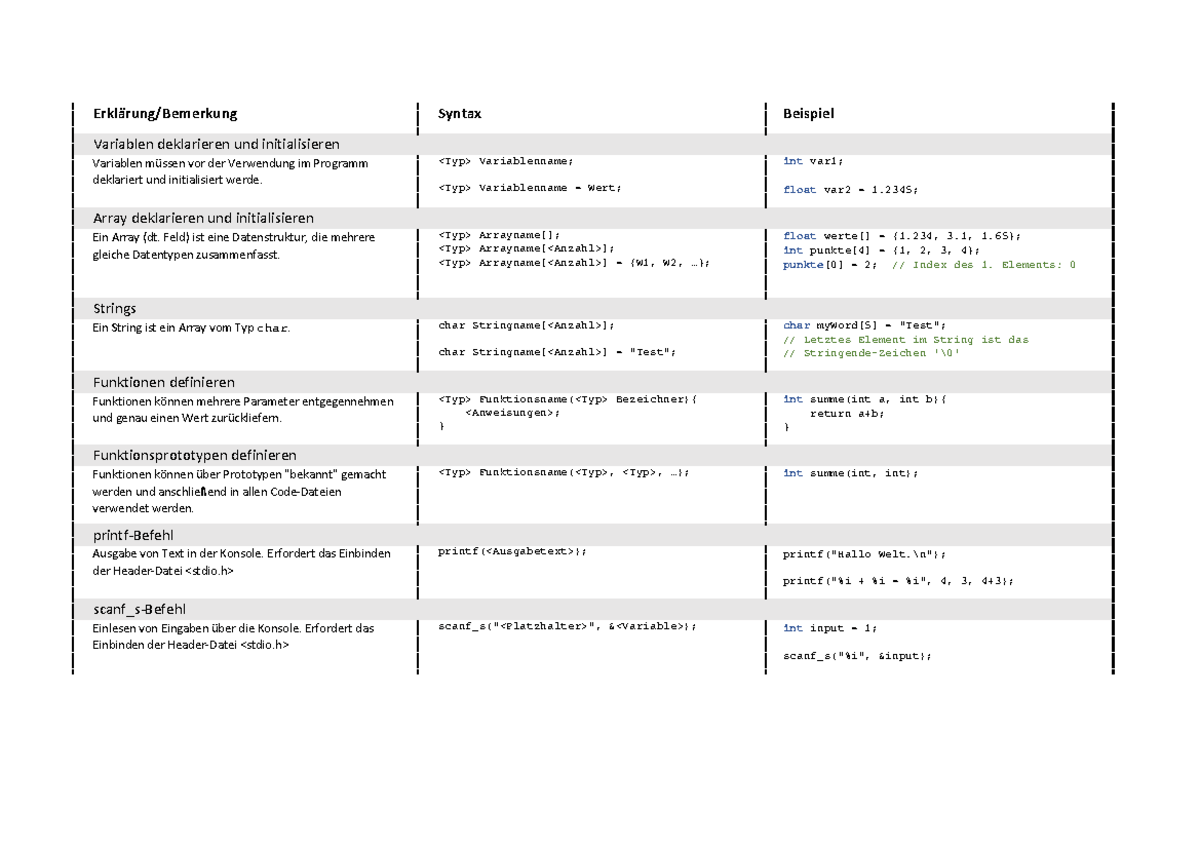The height and width of the screenshot is (849, 1200).
Task: Click the 'scanf_s-Befehl' section heading
Action: coord(139,609)
